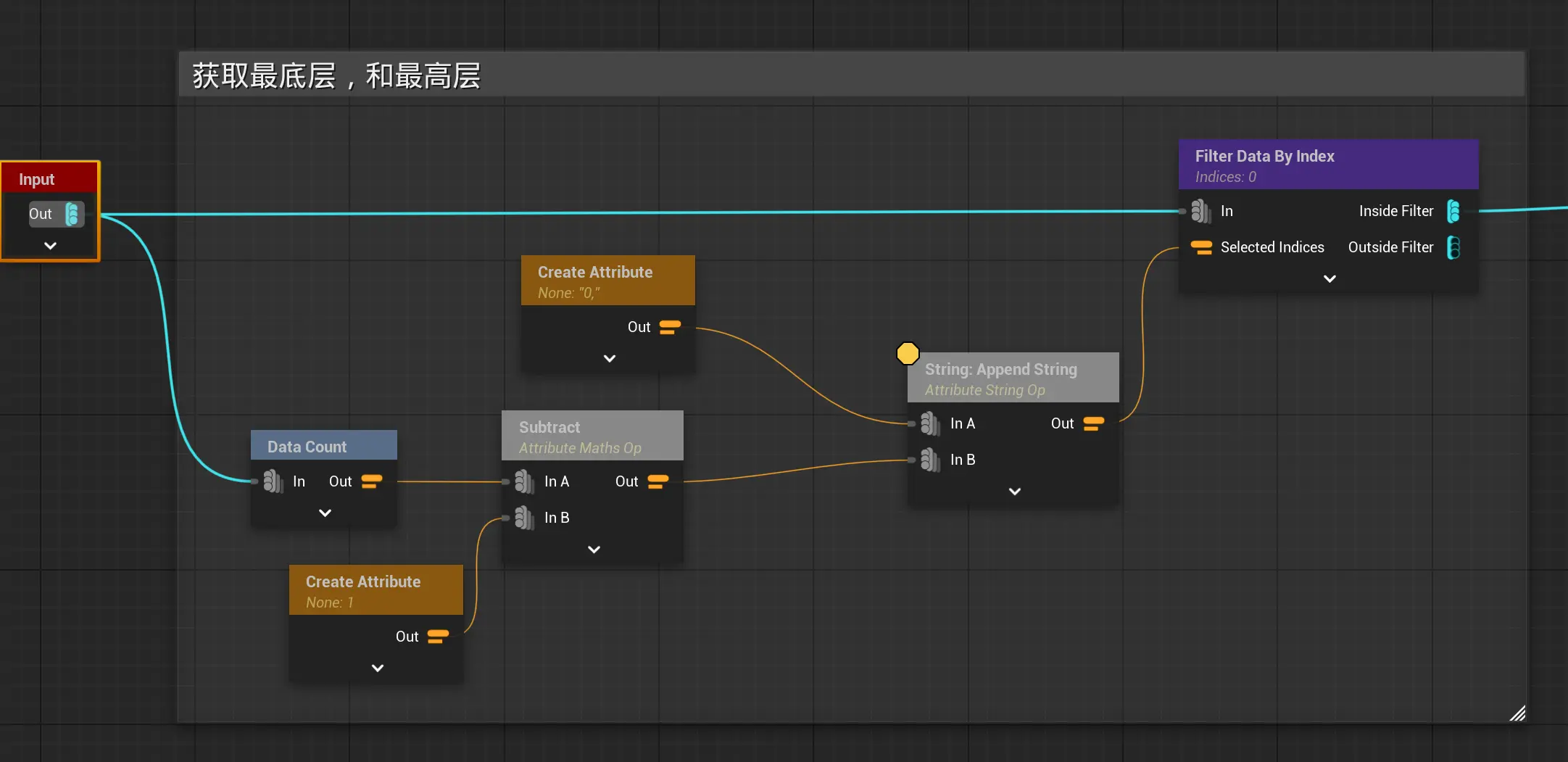Click the Append String Out pin

coord(1093,423)
